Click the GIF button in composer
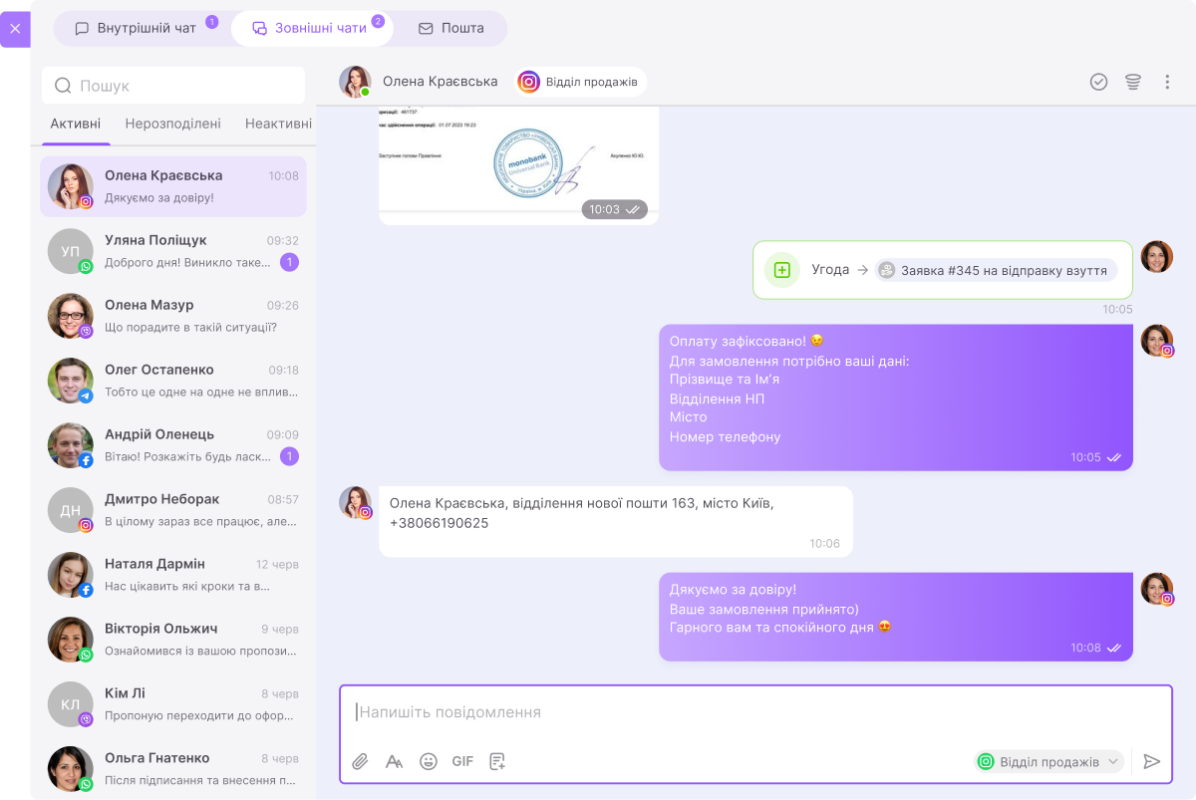This screenshot has height=800, width=1196. pos(462,761)
